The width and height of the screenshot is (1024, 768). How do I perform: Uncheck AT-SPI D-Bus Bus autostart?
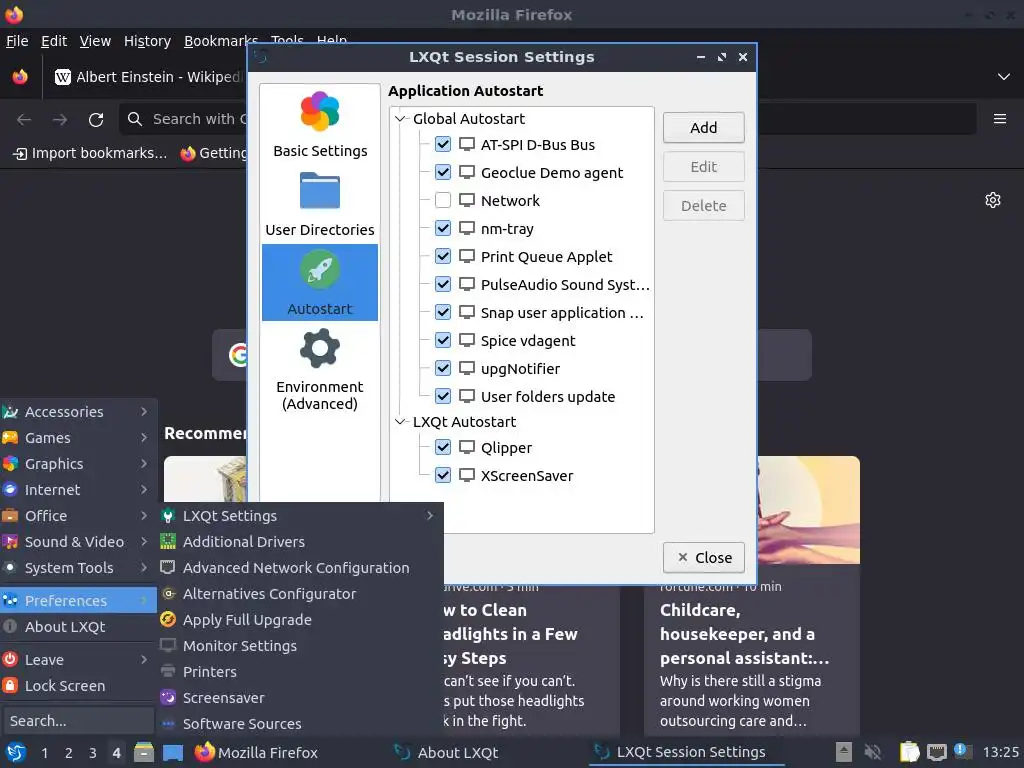click(x=443, y=144)
